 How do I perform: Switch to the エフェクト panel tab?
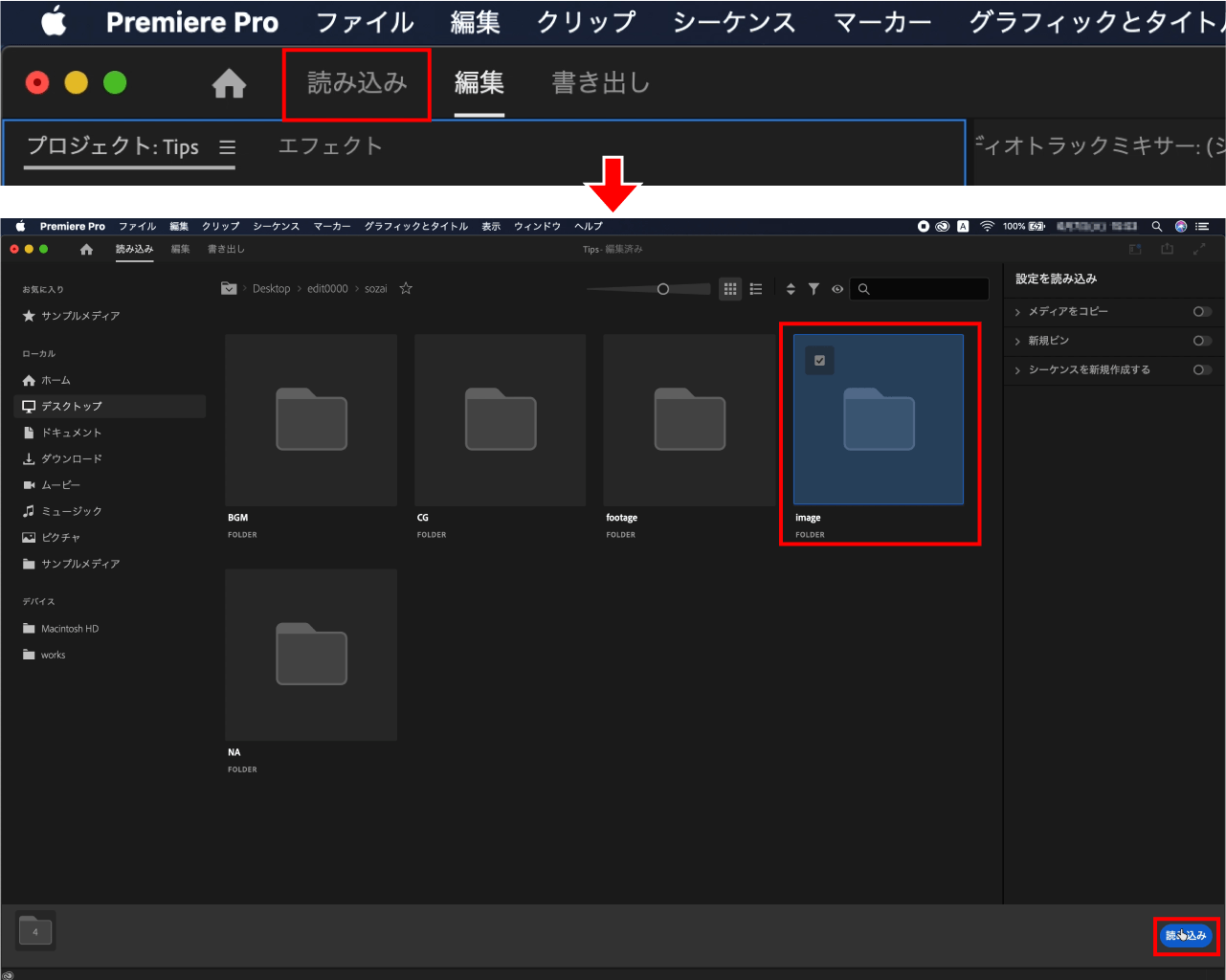point(330,145)
